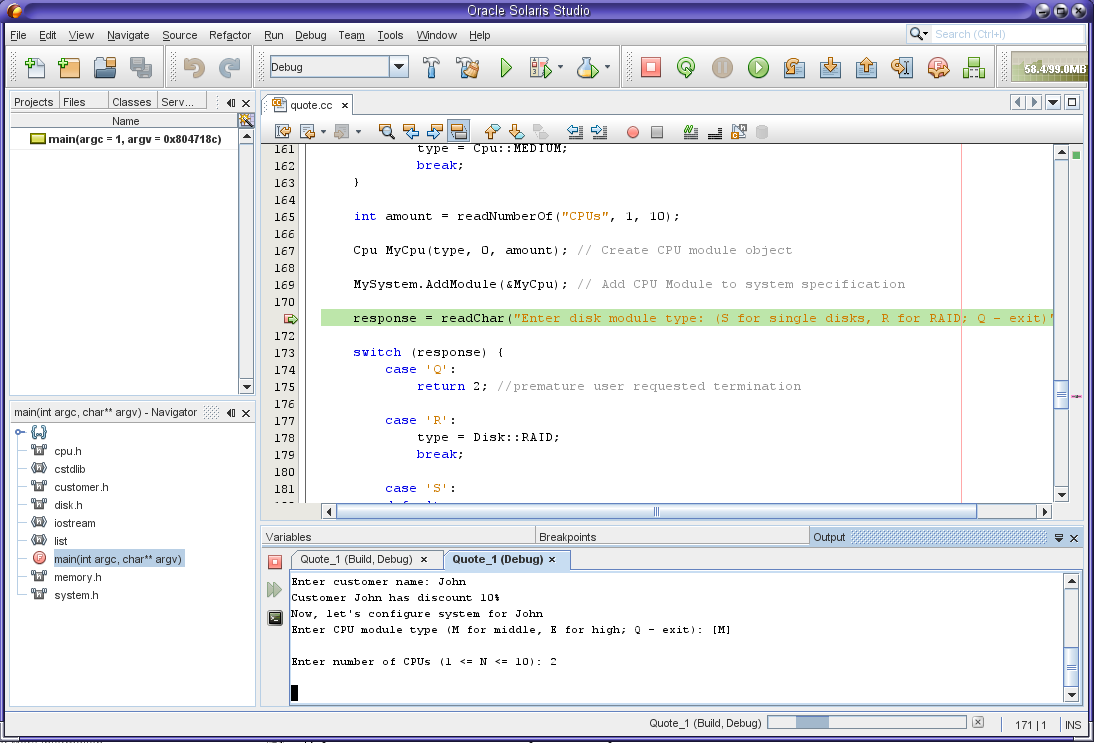The width and height of the screenshot is (1094, 743).
Task: Click the Step Over debugger icon
Action: [794, 67]
